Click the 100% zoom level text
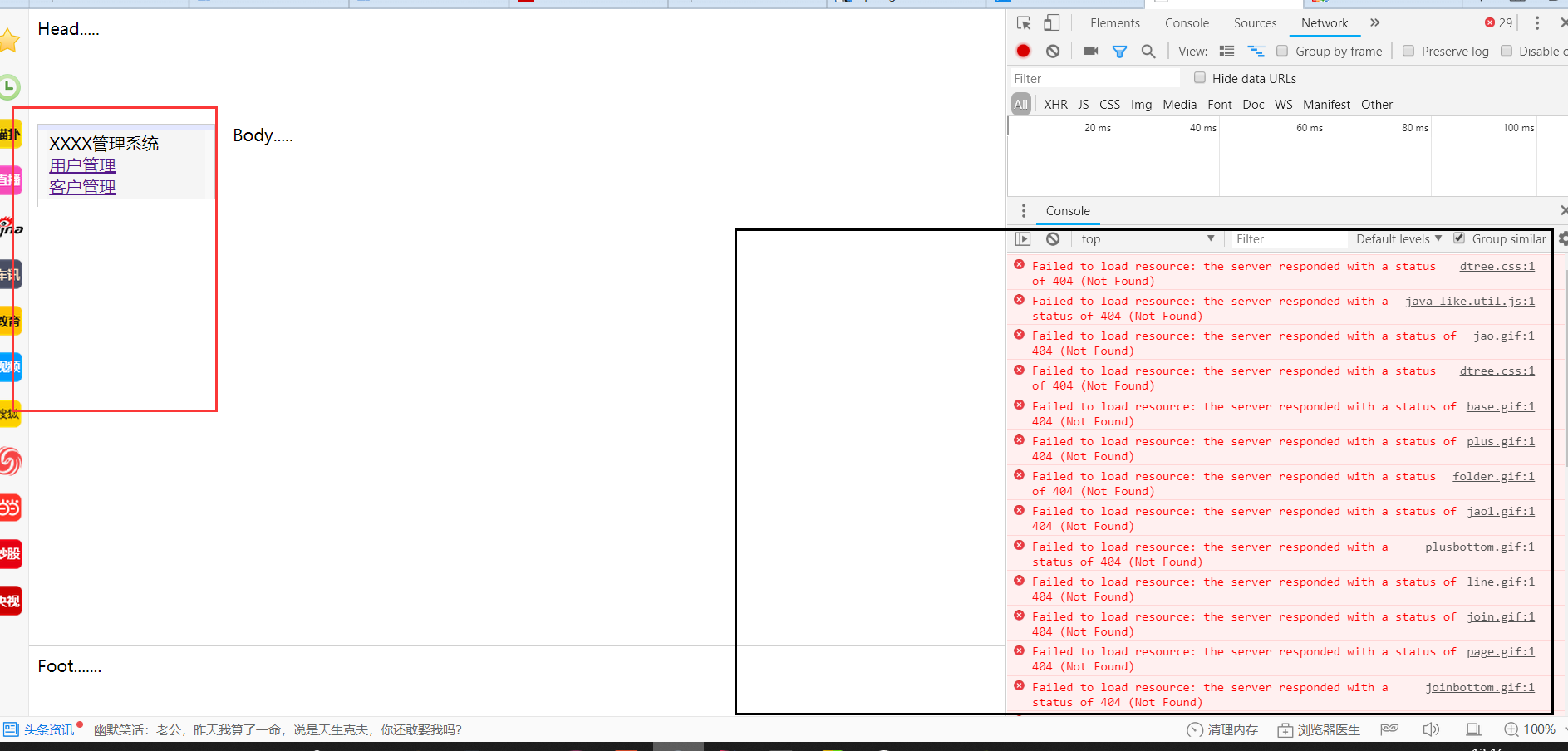1568x751 pixels. (1539, 729)
